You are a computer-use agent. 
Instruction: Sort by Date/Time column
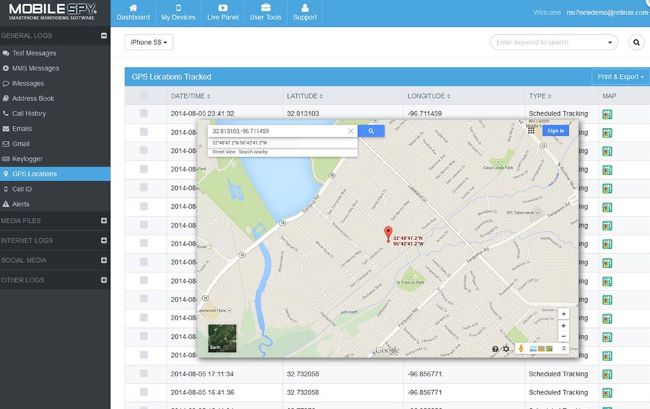point(190,96)
